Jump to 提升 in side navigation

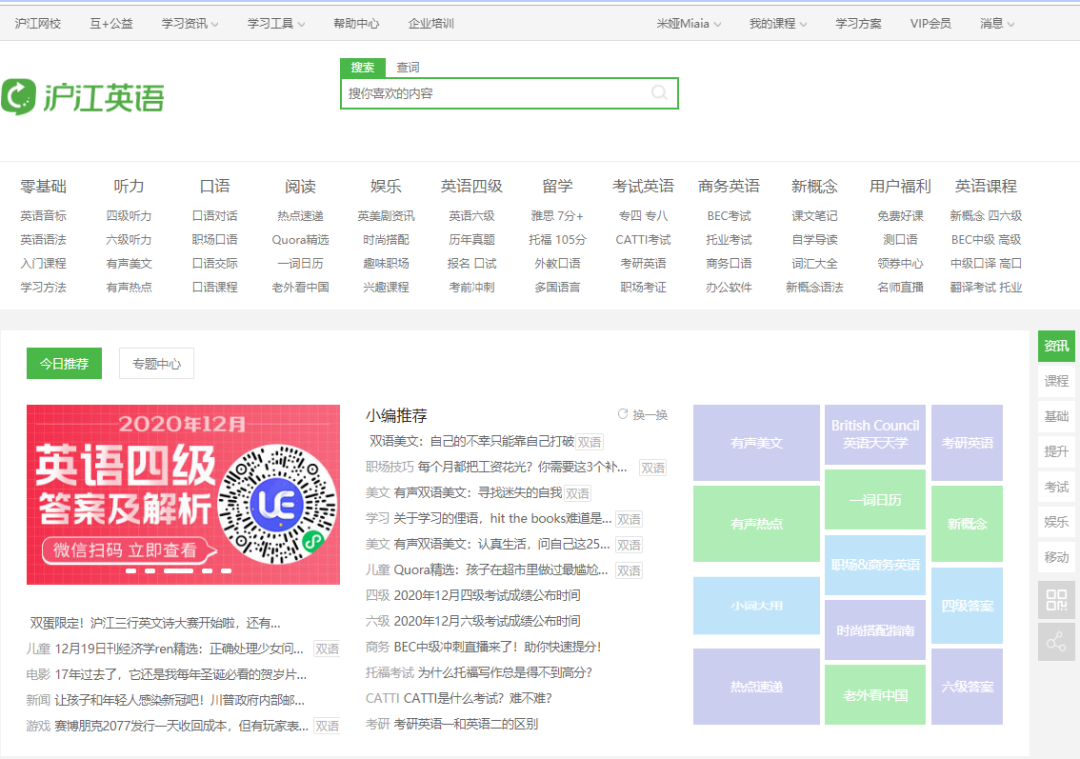pyautogui.click(x=1056, y=451)
